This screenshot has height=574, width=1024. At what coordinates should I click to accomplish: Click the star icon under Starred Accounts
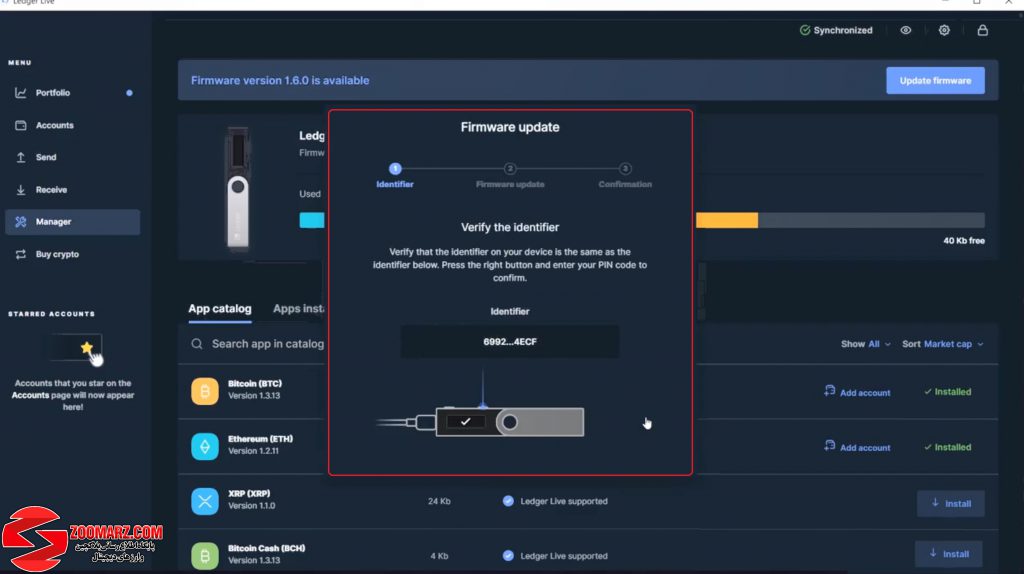[86, 347]
